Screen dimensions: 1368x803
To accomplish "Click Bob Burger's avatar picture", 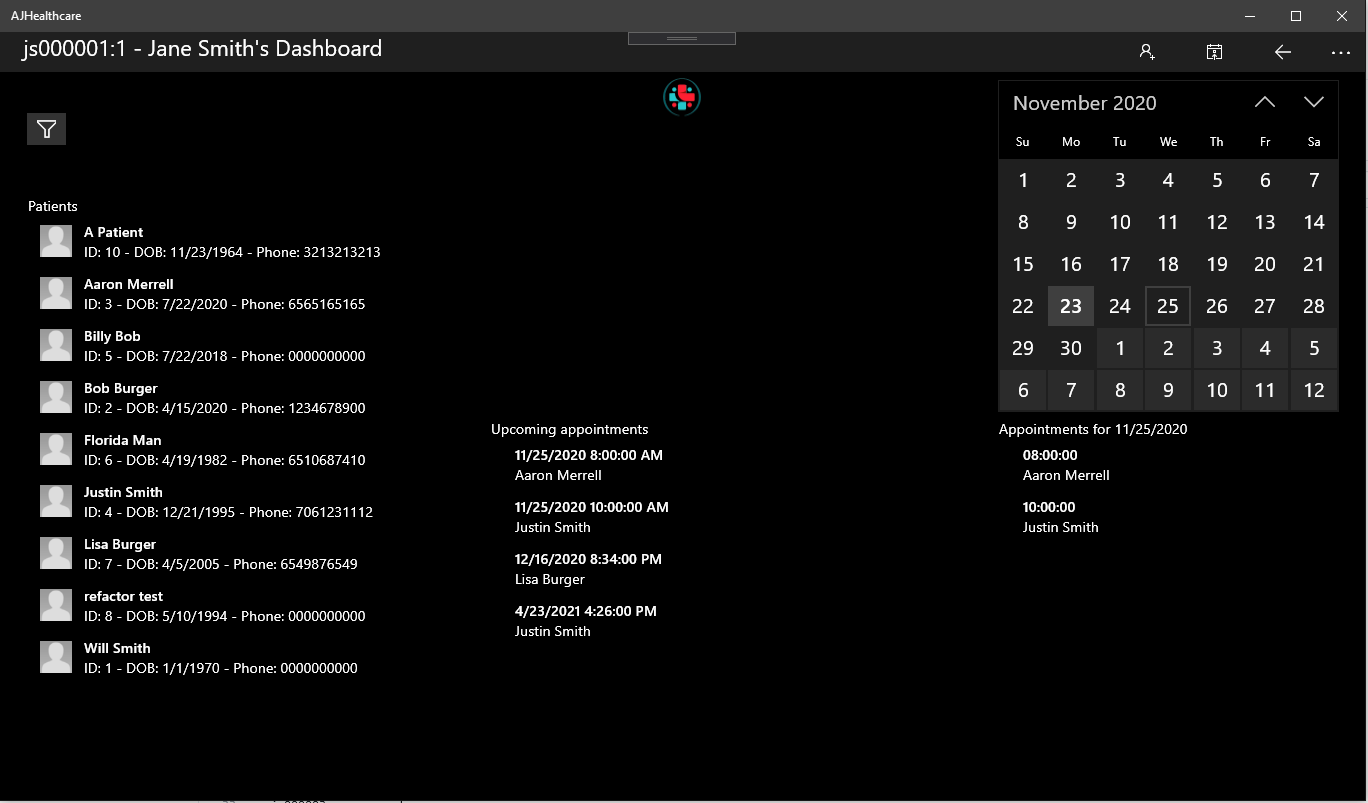I will click(x=56, y=397).
